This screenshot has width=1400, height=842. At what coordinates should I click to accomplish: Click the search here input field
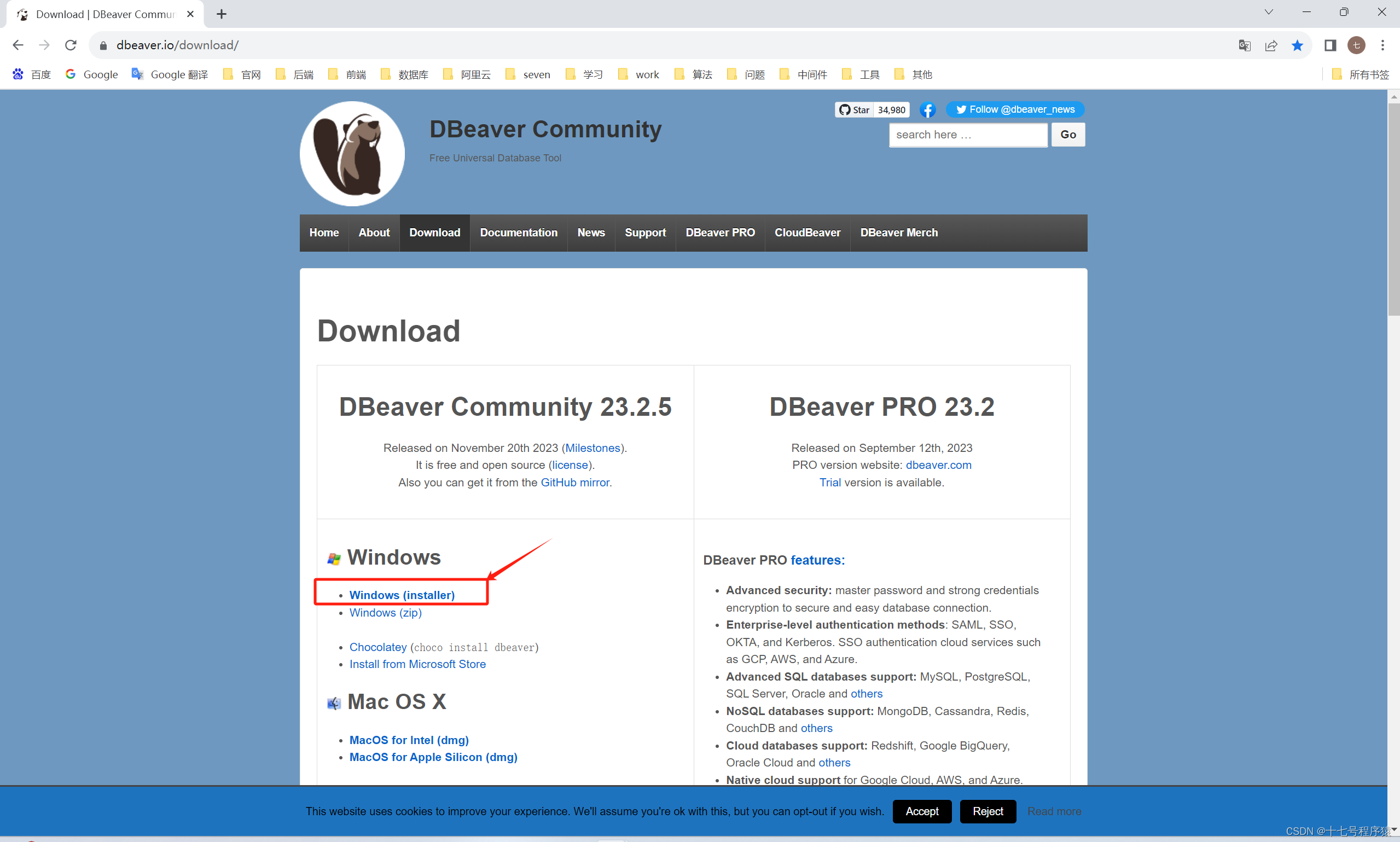point(967,135)
